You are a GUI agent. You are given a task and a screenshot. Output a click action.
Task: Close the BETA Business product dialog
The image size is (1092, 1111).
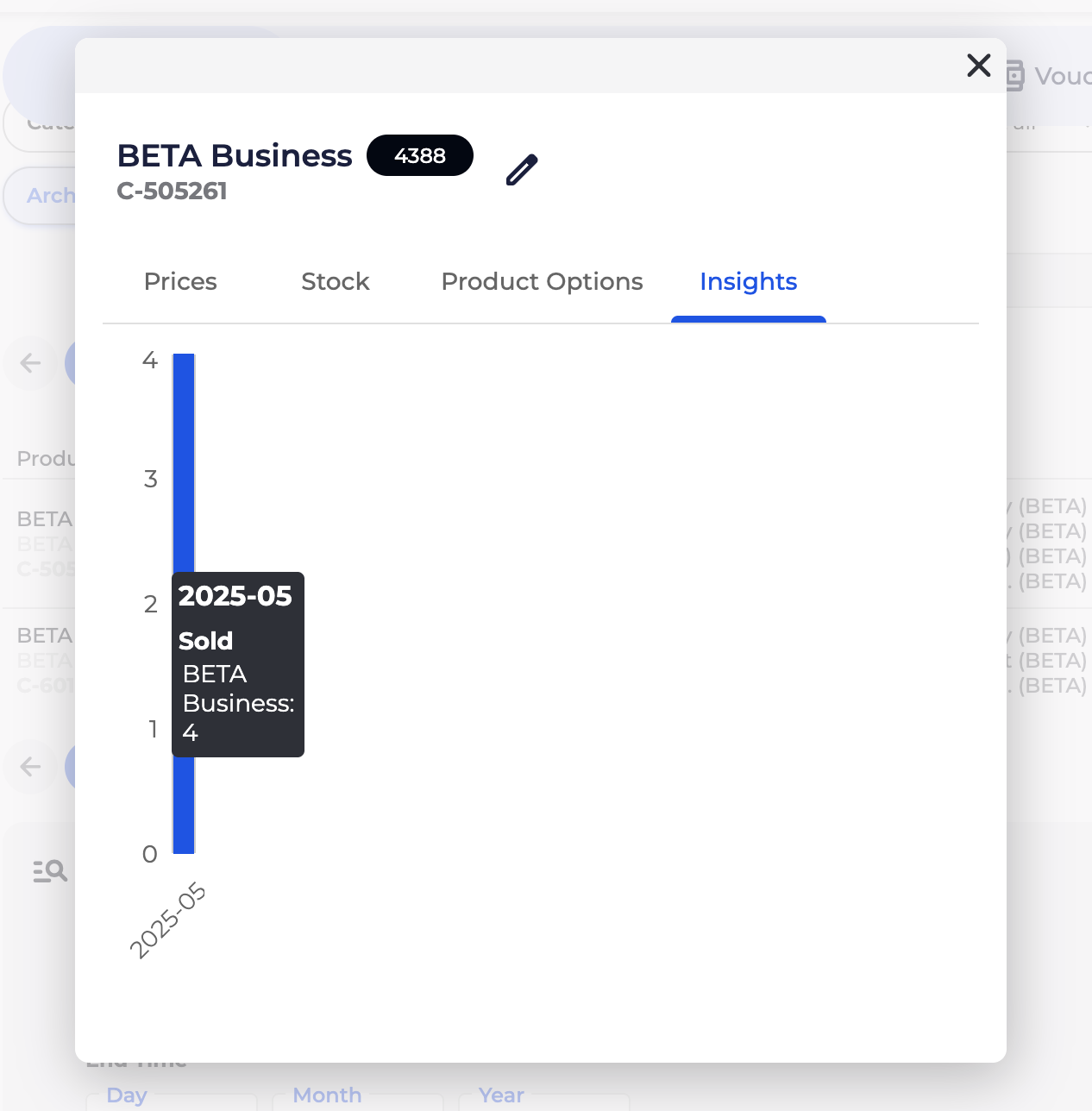click(x=978, y=66)
